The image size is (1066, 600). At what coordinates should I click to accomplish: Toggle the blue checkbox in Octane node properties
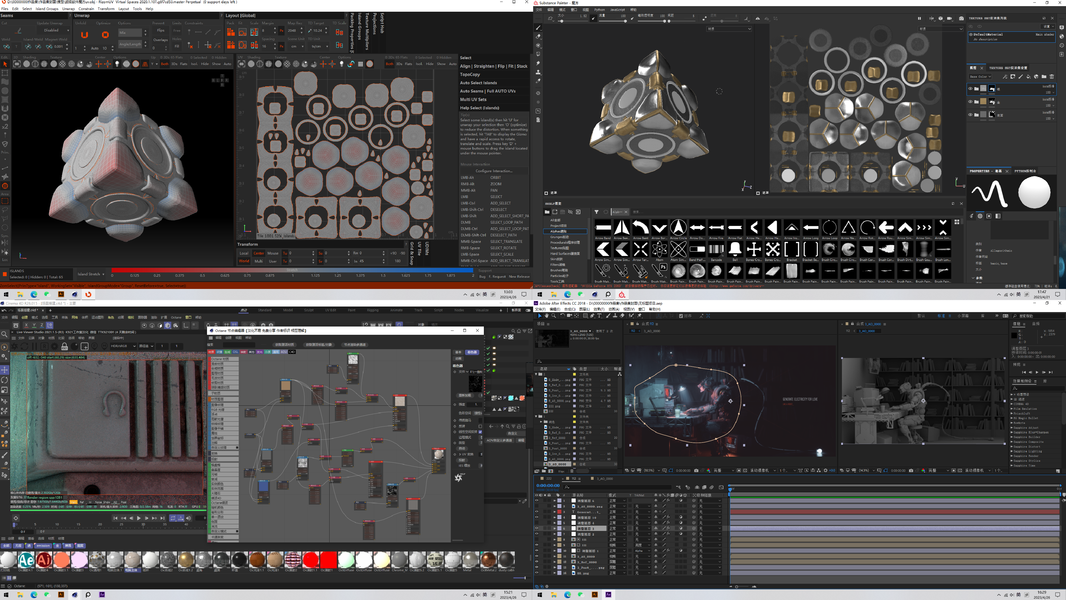click(x=480, y=431)
